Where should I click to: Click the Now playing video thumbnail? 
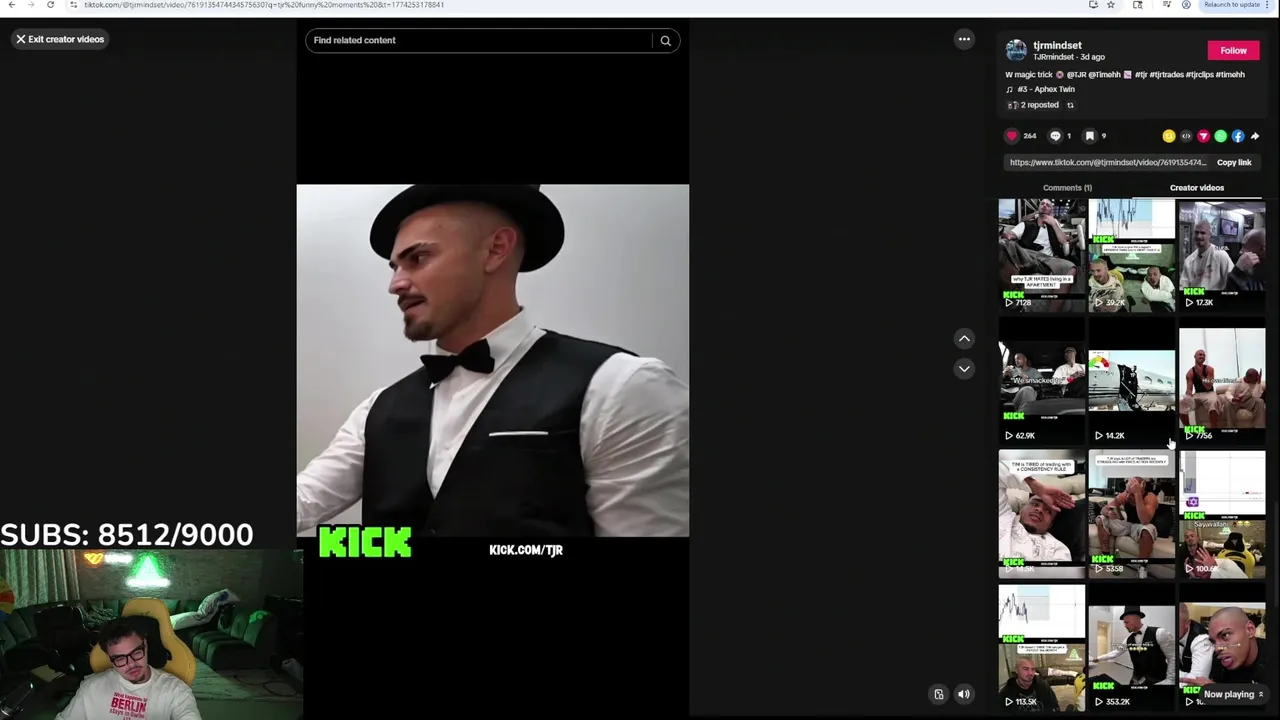click(1221, 648)
